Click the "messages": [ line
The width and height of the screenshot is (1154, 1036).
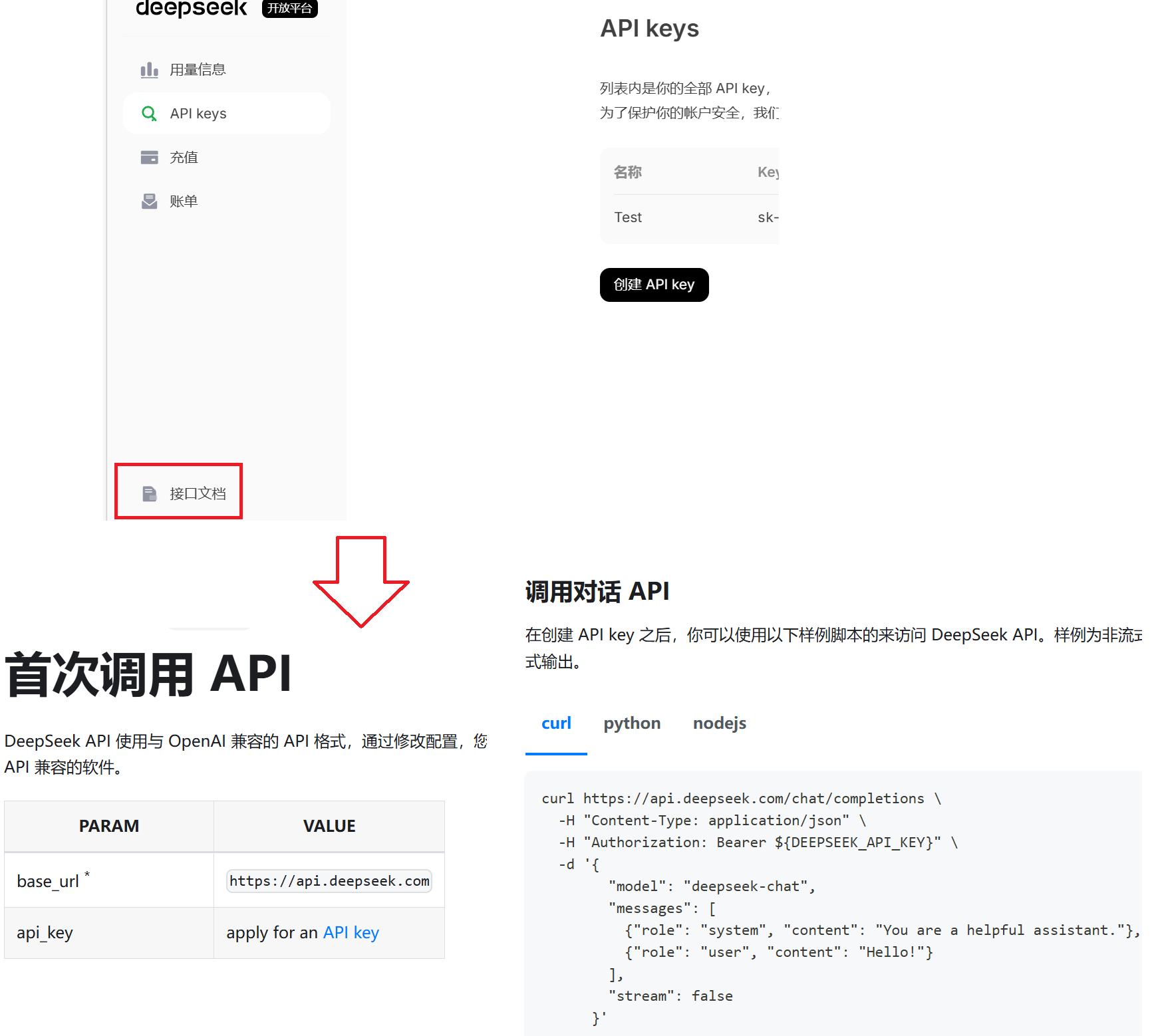(x=662, y=908)
